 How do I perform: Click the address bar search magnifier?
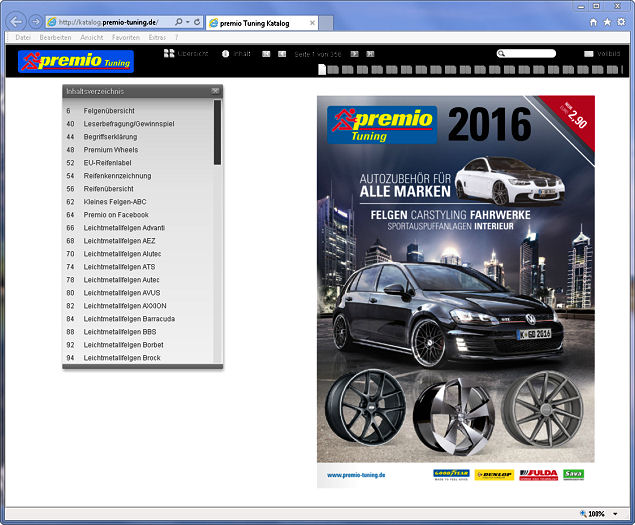pyautogui.click(x=178, y=22)
